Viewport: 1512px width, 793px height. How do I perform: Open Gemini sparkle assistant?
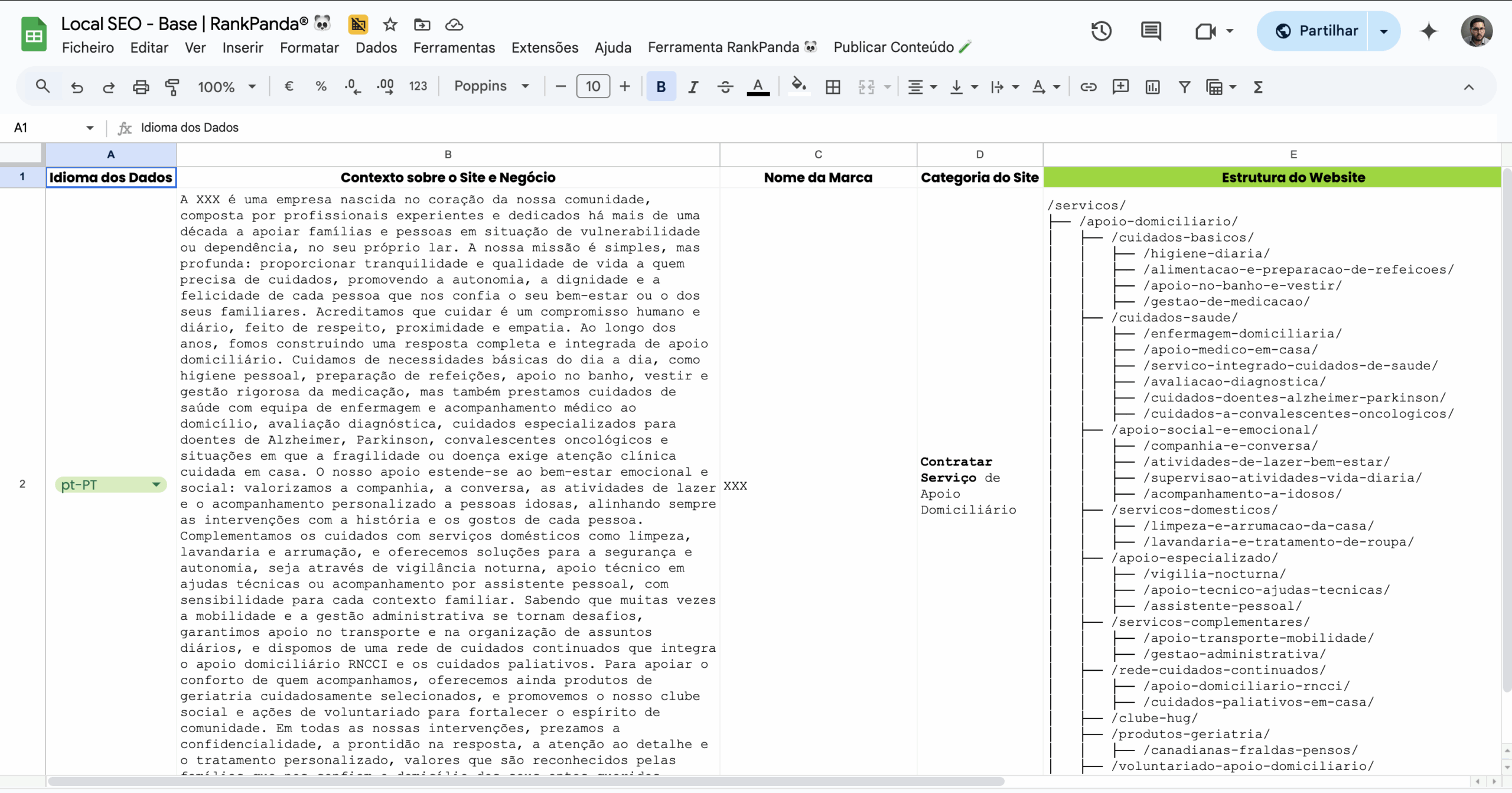point(1428,31)
